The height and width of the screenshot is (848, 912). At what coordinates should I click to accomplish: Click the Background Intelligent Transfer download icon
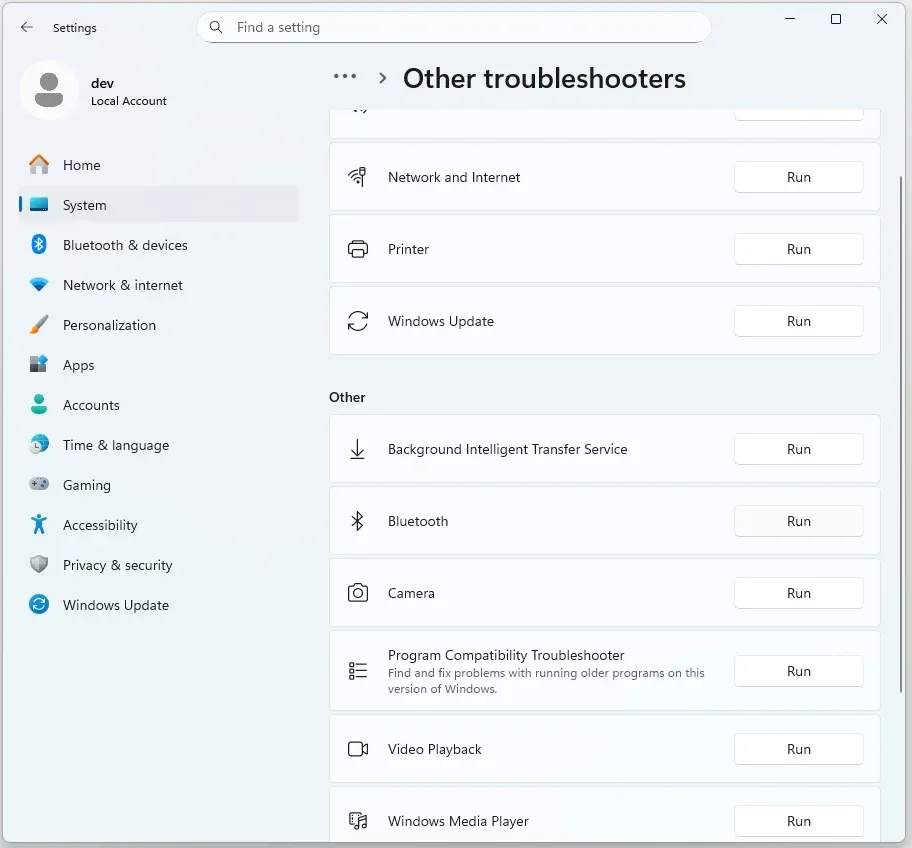tap(357, 450)
